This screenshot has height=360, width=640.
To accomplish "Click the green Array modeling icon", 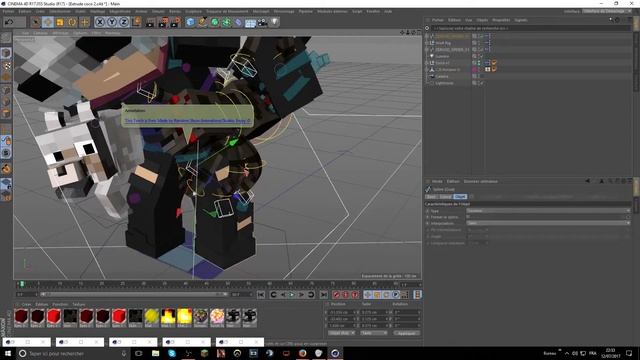I will click(226, 22).
